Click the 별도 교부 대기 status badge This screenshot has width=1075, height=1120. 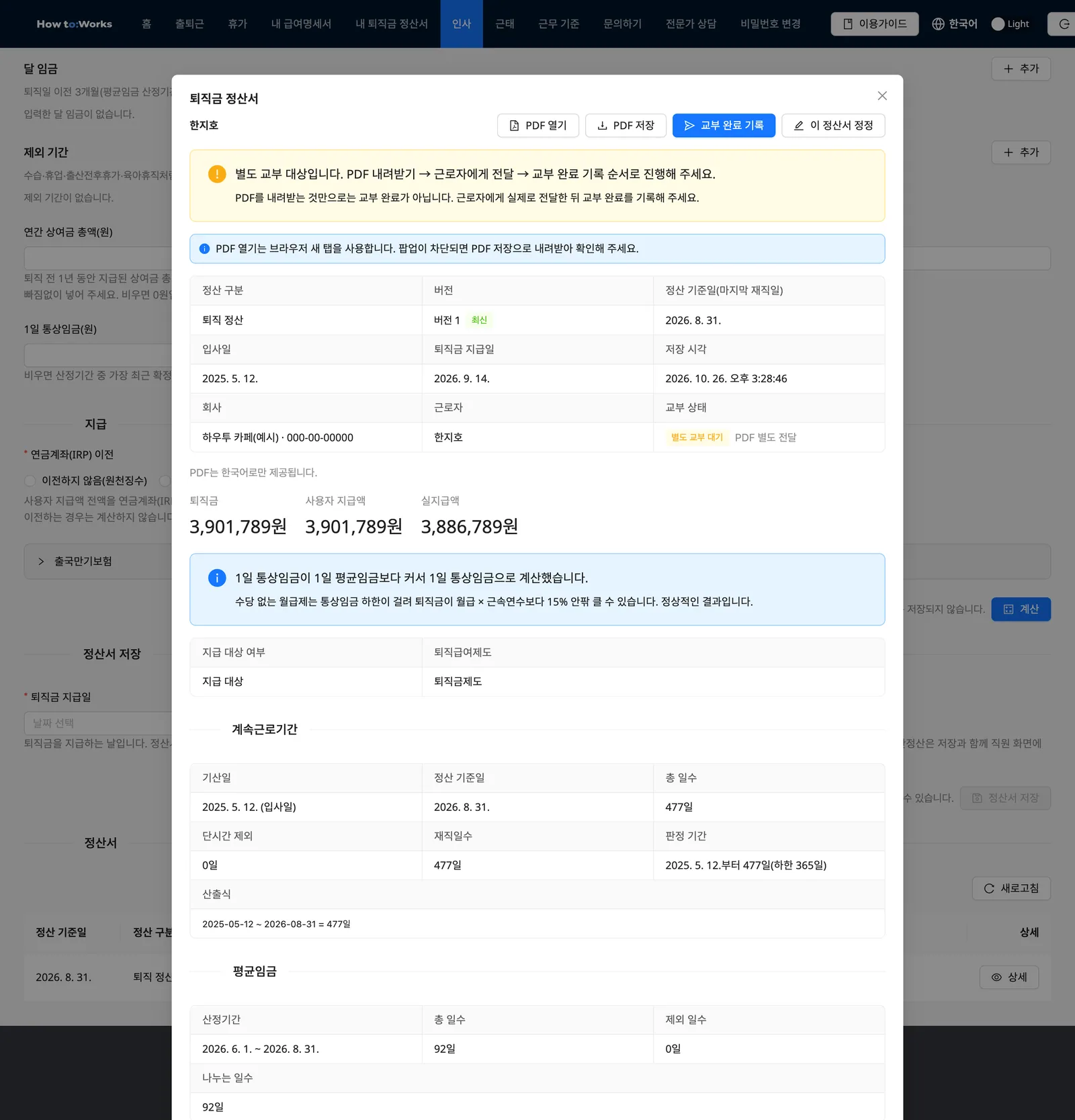(697, 437)
